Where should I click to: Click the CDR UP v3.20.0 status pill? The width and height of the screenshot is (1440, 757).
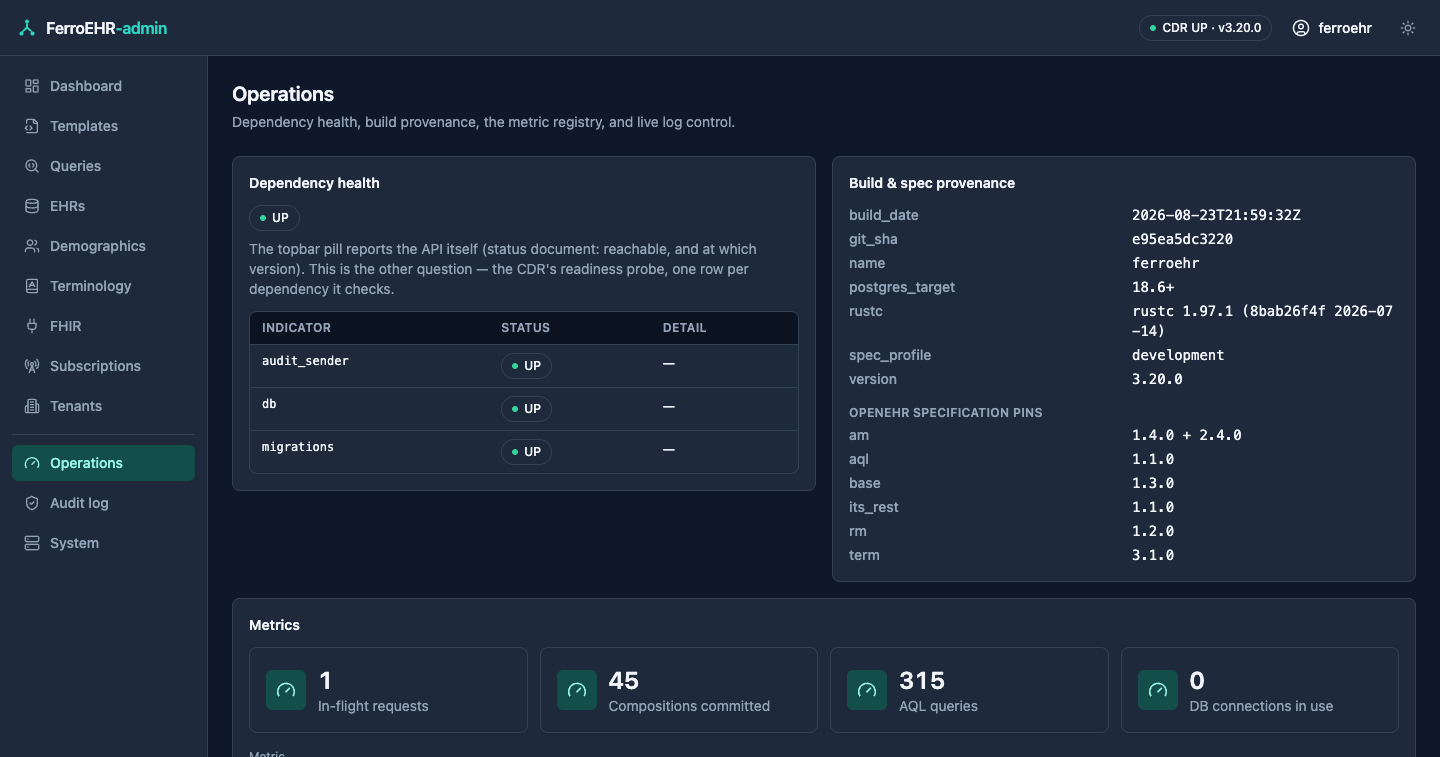tap(1205, 28)
